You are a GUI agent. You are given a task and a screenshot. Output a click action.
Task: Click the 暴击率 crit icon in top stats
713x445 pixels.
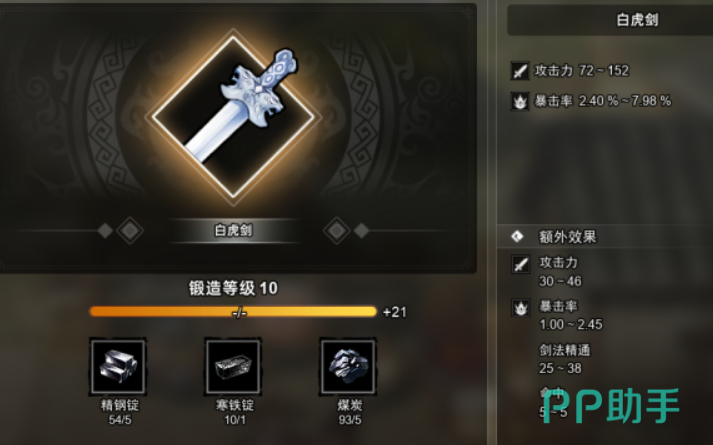pos(520,101)
